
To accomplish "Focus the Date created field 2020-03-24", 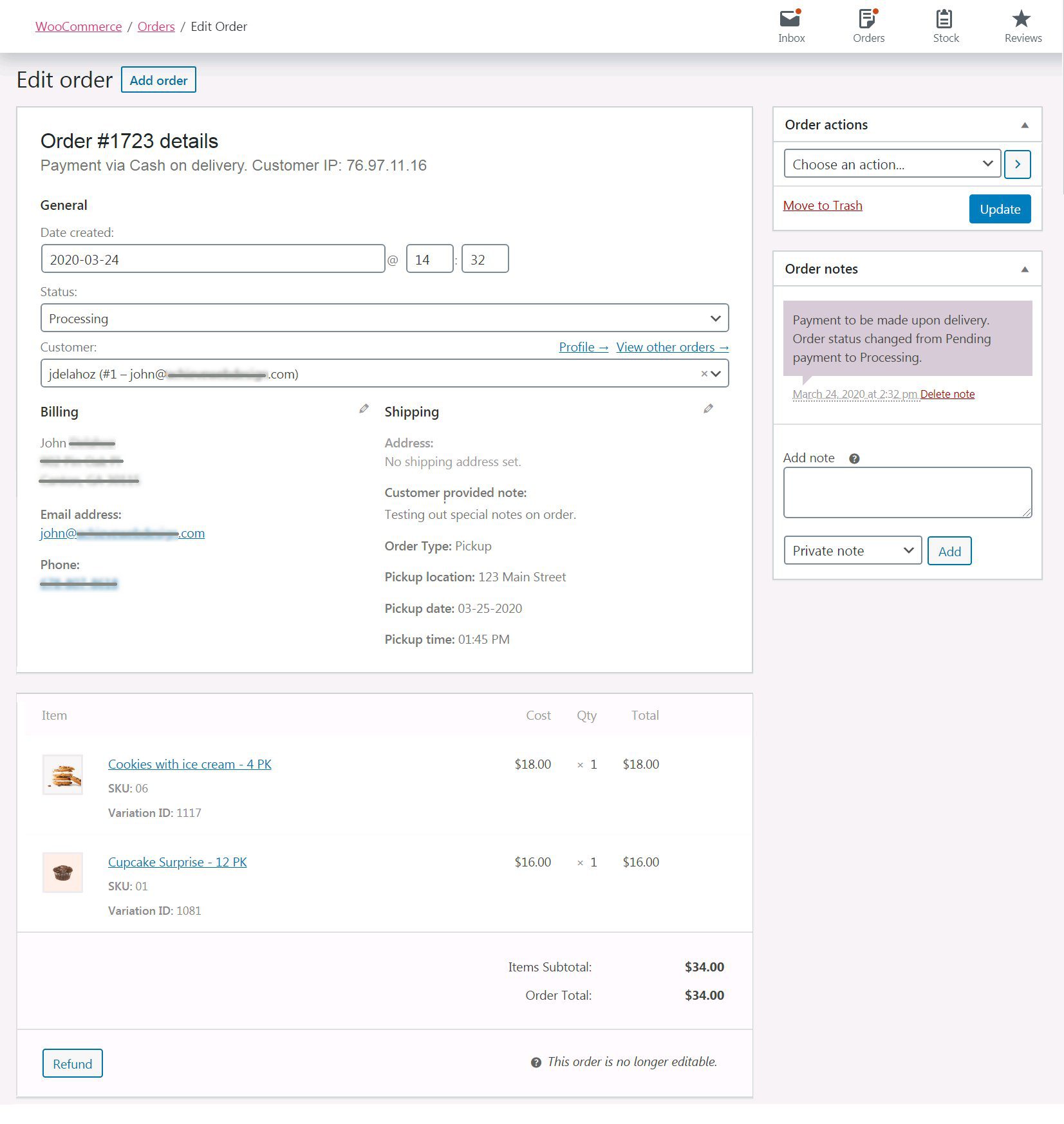I will coord(213,259).
